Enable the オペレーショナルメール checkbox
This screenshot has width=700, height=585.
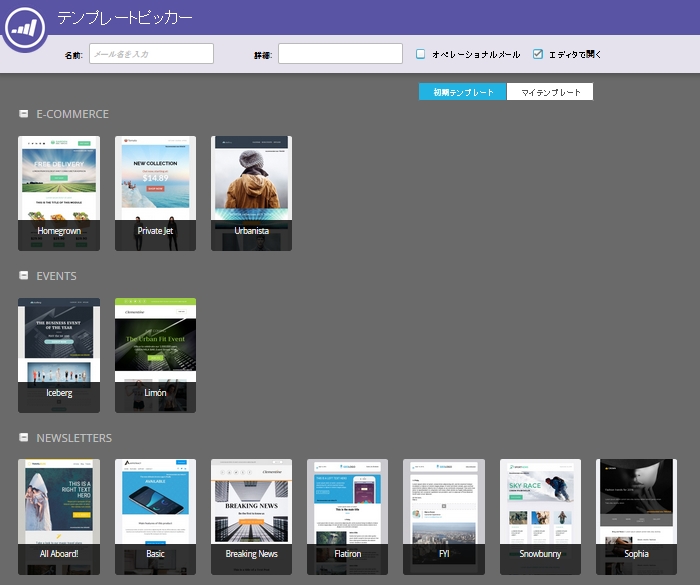point(420,54)
